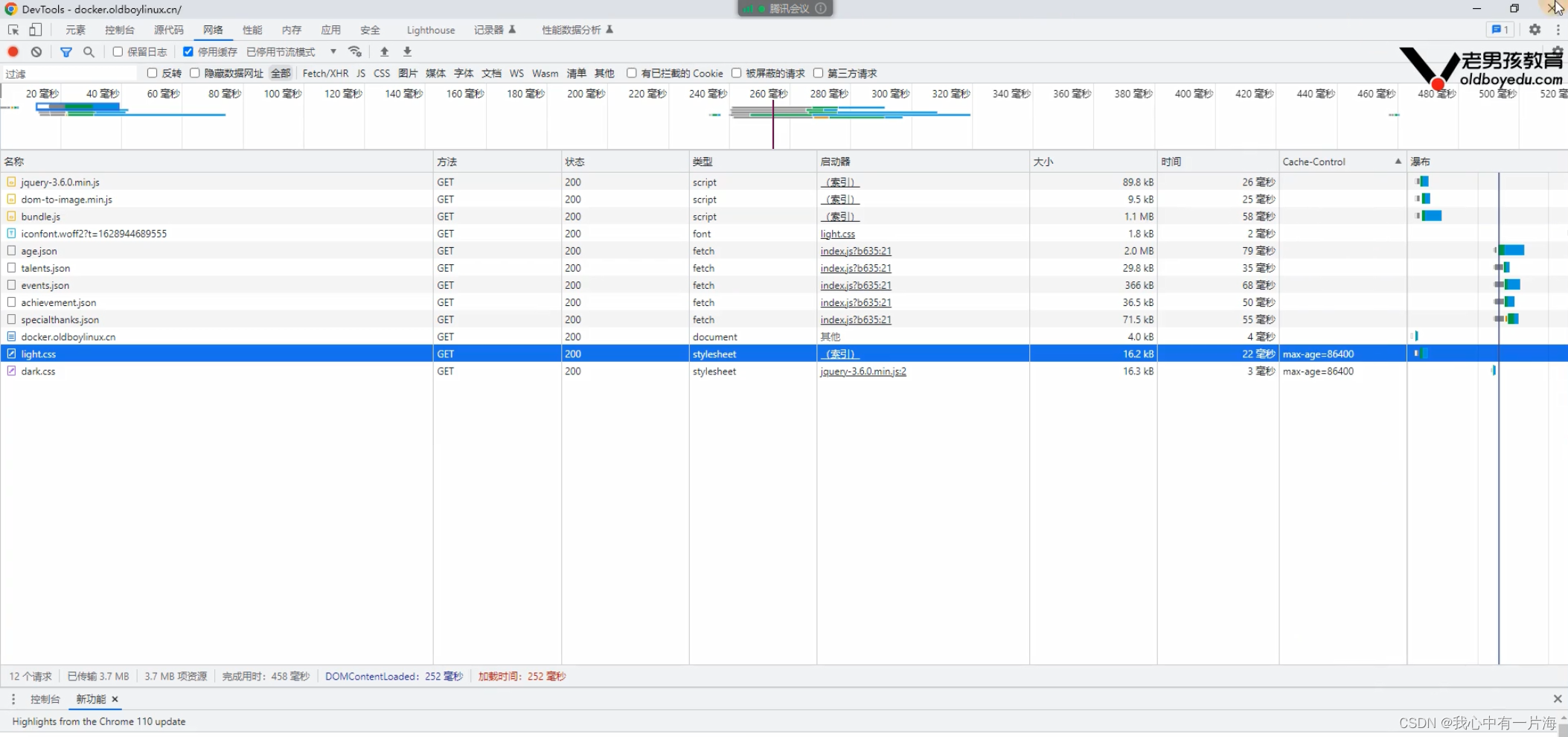Open network search with magnifier icon
The height and width of the screenshot is (737, 1568).
pos(89,51)
